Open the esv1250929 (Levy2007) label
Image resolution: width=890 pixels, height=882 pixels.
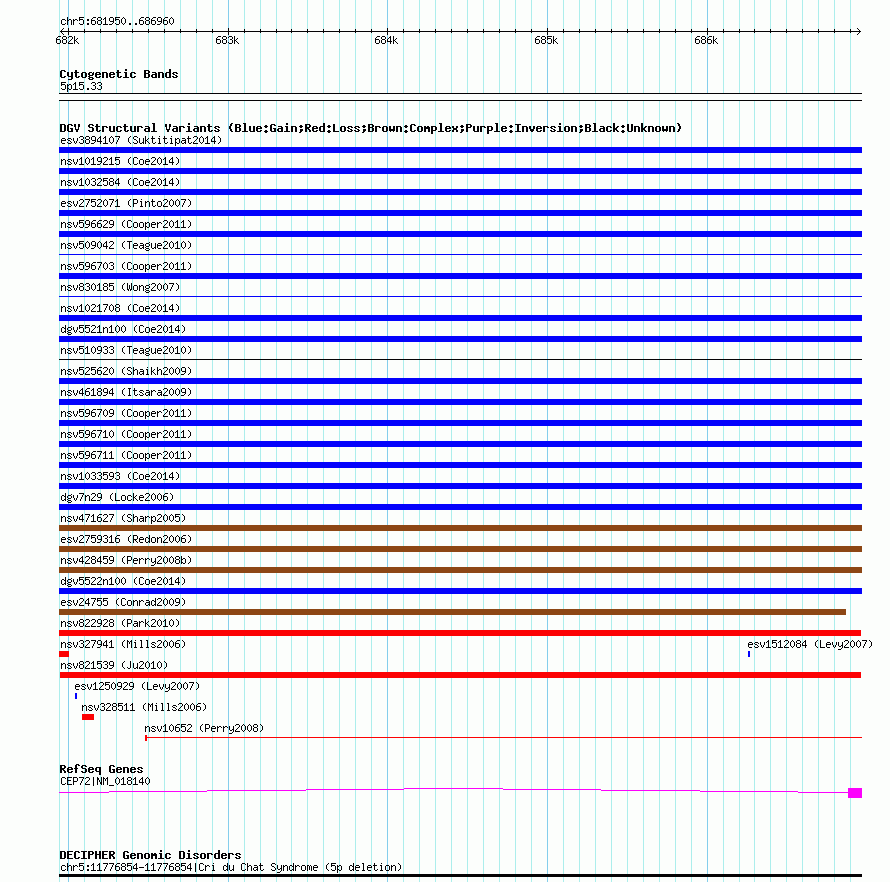pyautogui.click(x=137, y=686)
